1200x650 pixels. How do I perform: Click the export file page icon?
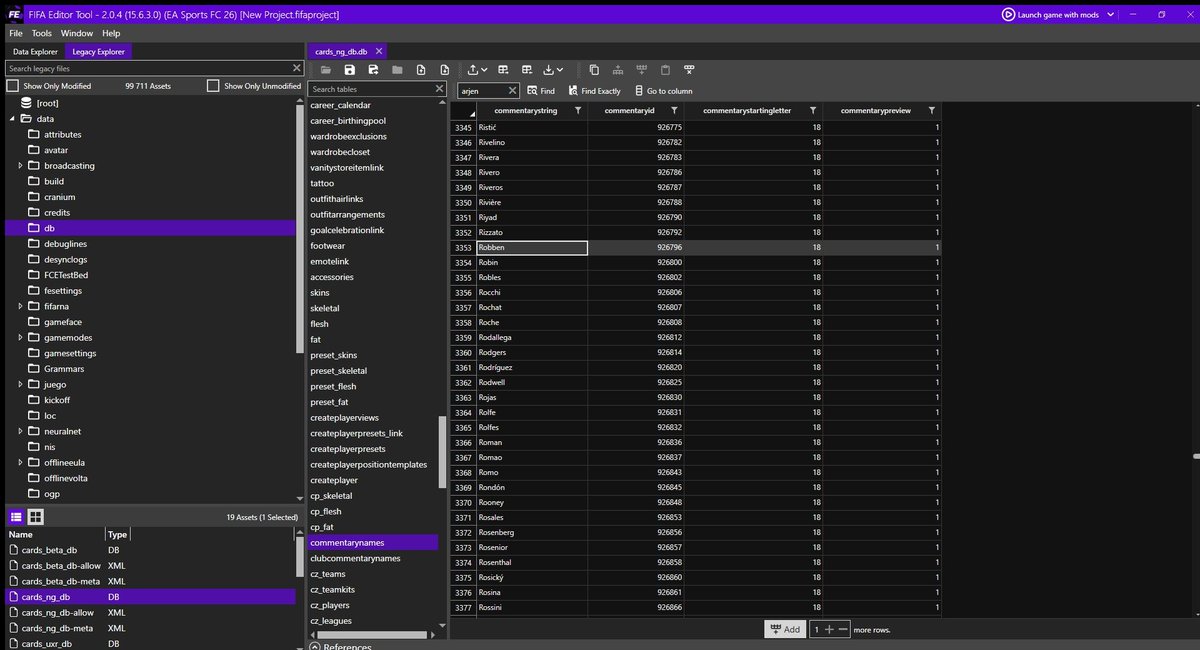coord(445,70)
